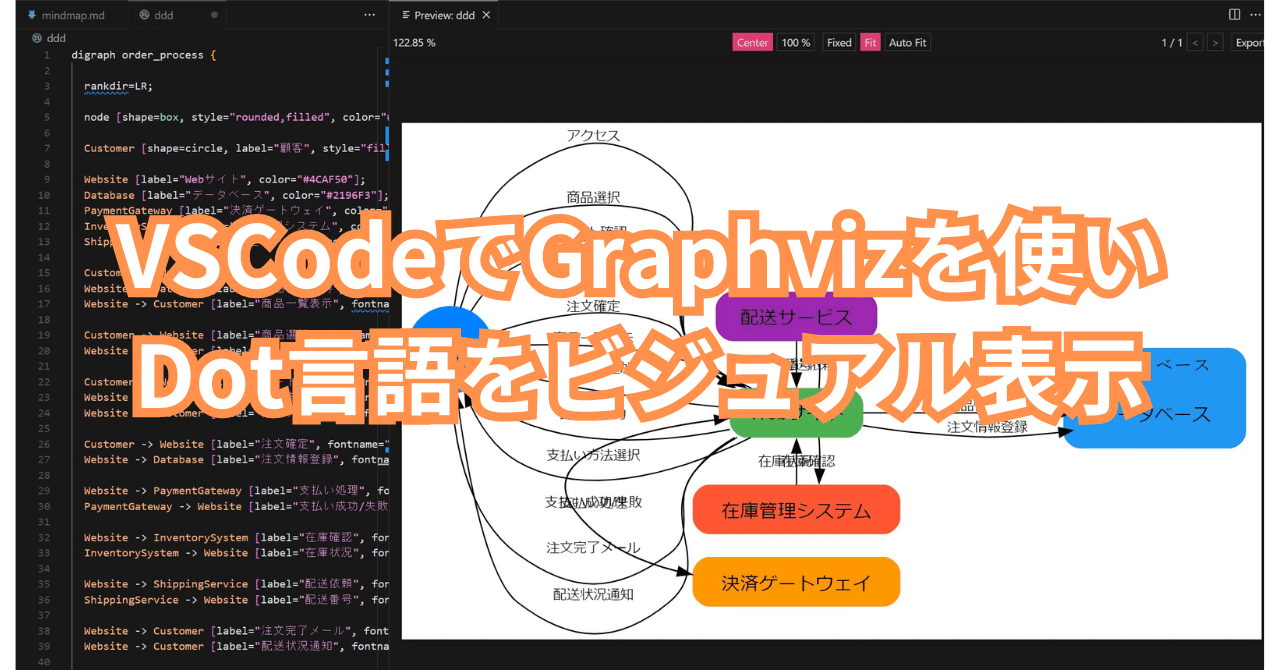Viewport: 1280px width, 670px height.
Task: Select the ddd editor tab
Action: click(x=165, y=14)
